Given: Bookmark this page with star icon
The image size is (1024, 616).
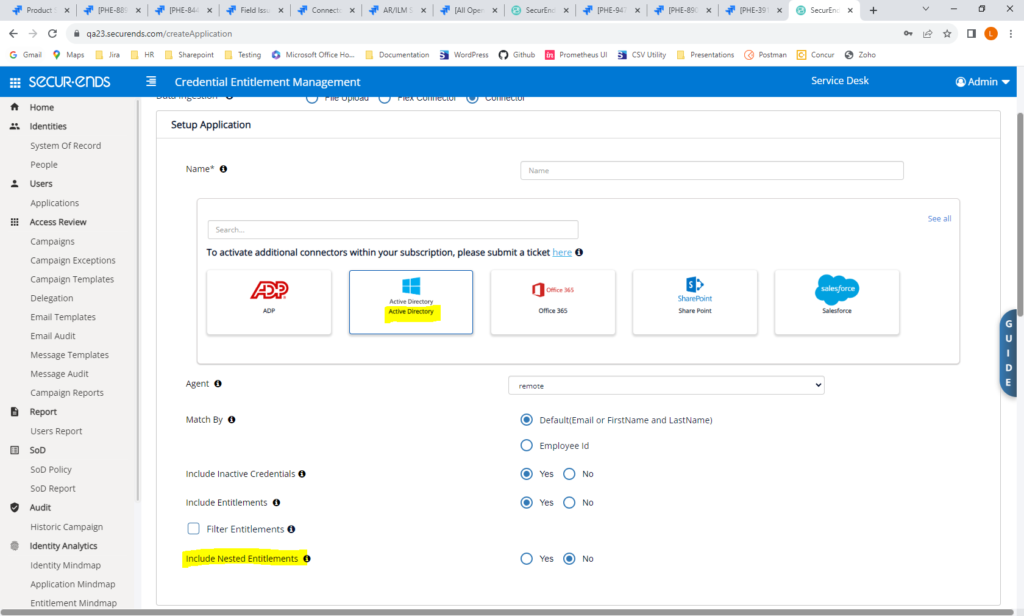Looking at the screenshot, I should pyautogui.click(x=947, y=33).
